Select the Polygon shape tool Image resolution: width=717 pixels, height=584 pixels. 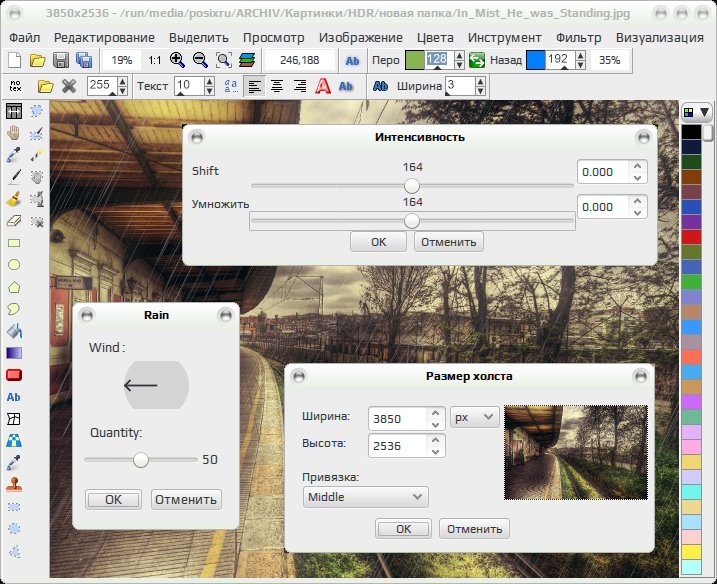tap(14, 287)
